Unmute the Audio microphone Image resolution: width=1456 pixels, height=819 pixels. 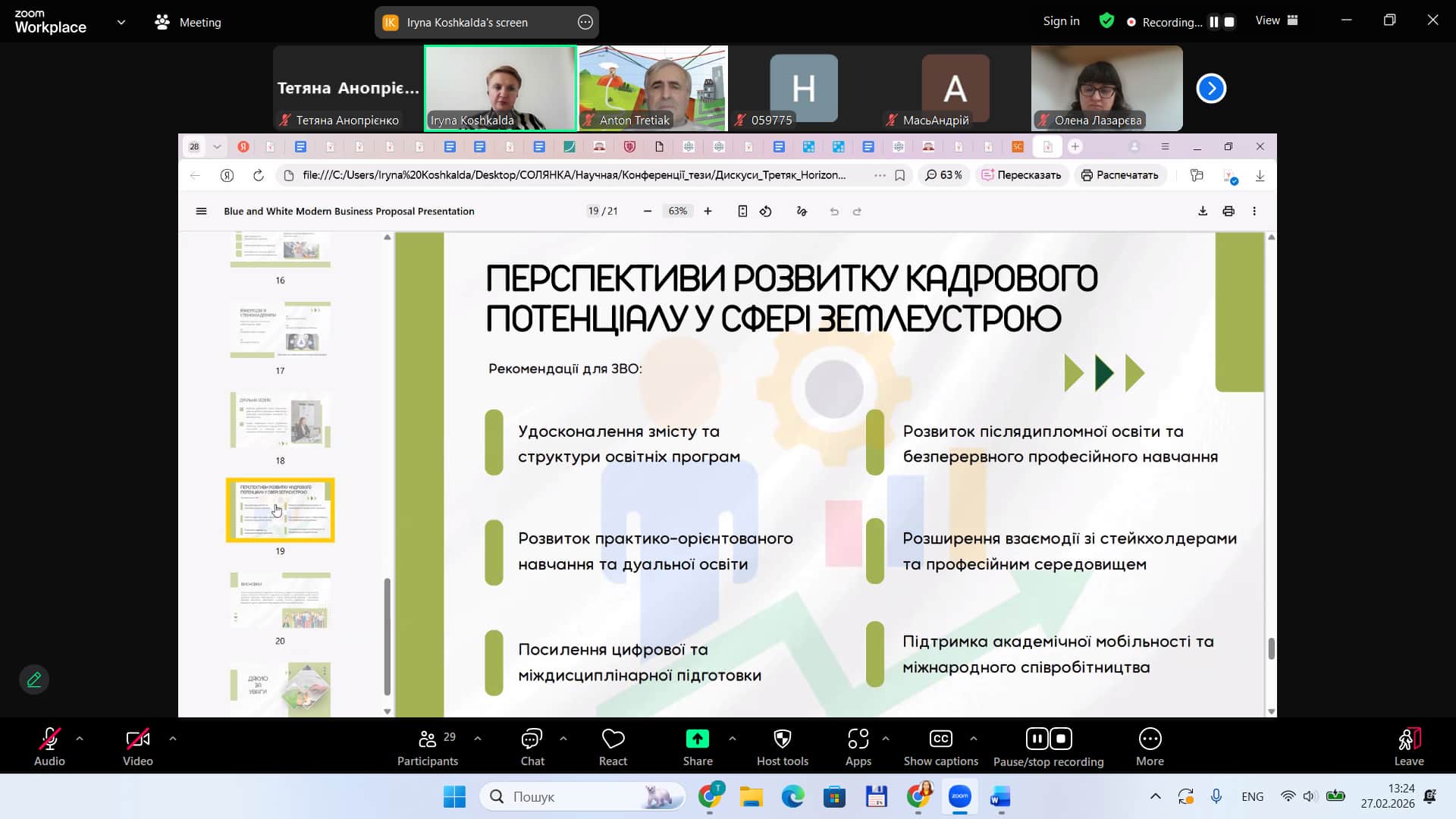tap(49, 739)
